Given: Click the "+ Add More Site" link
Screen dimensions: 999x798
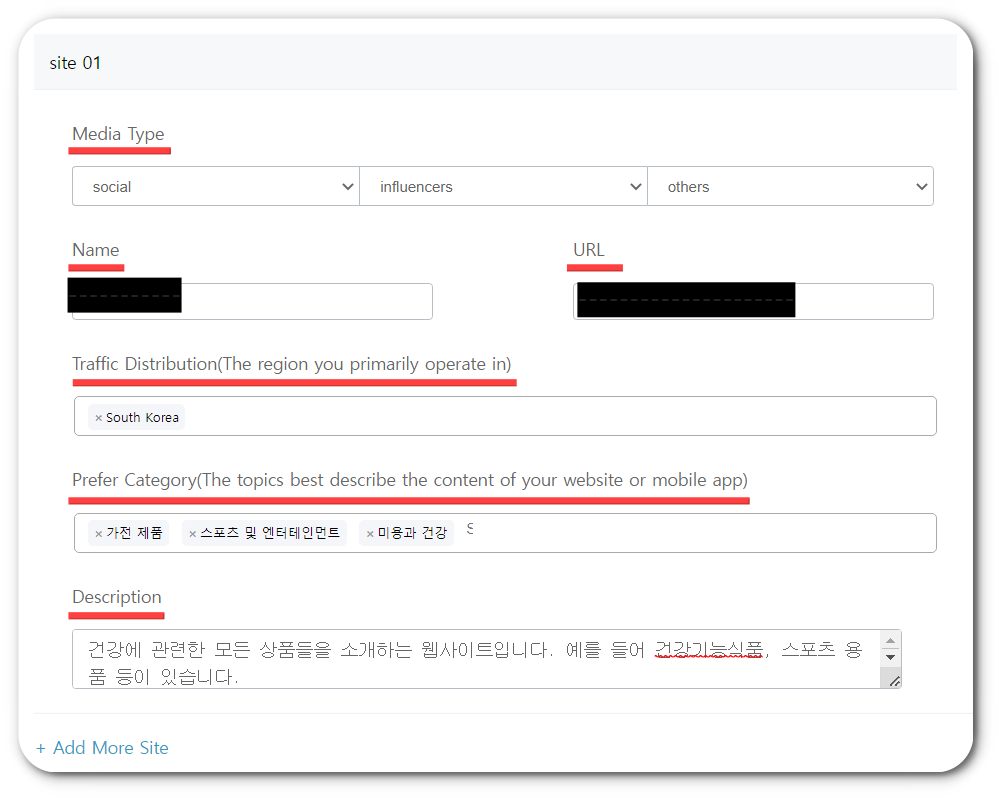Looking at the screenshot, I should tap(102, 747).
